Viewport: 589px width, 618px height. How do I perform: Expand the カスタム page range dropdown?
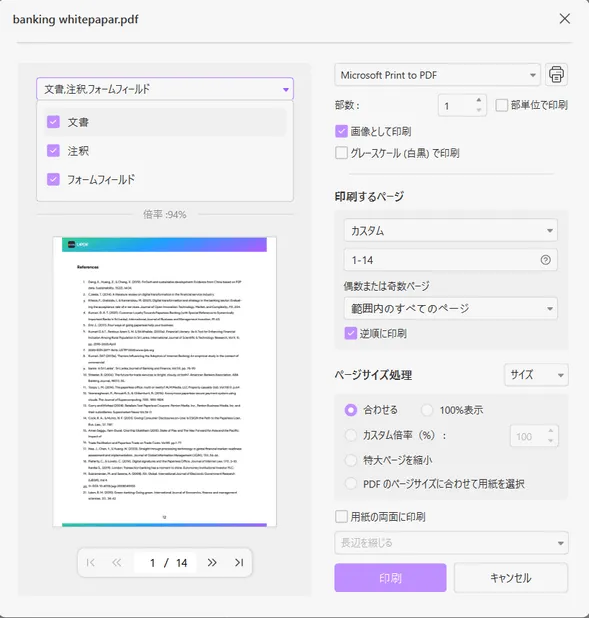pyautogui.click(x=451, y=230)
